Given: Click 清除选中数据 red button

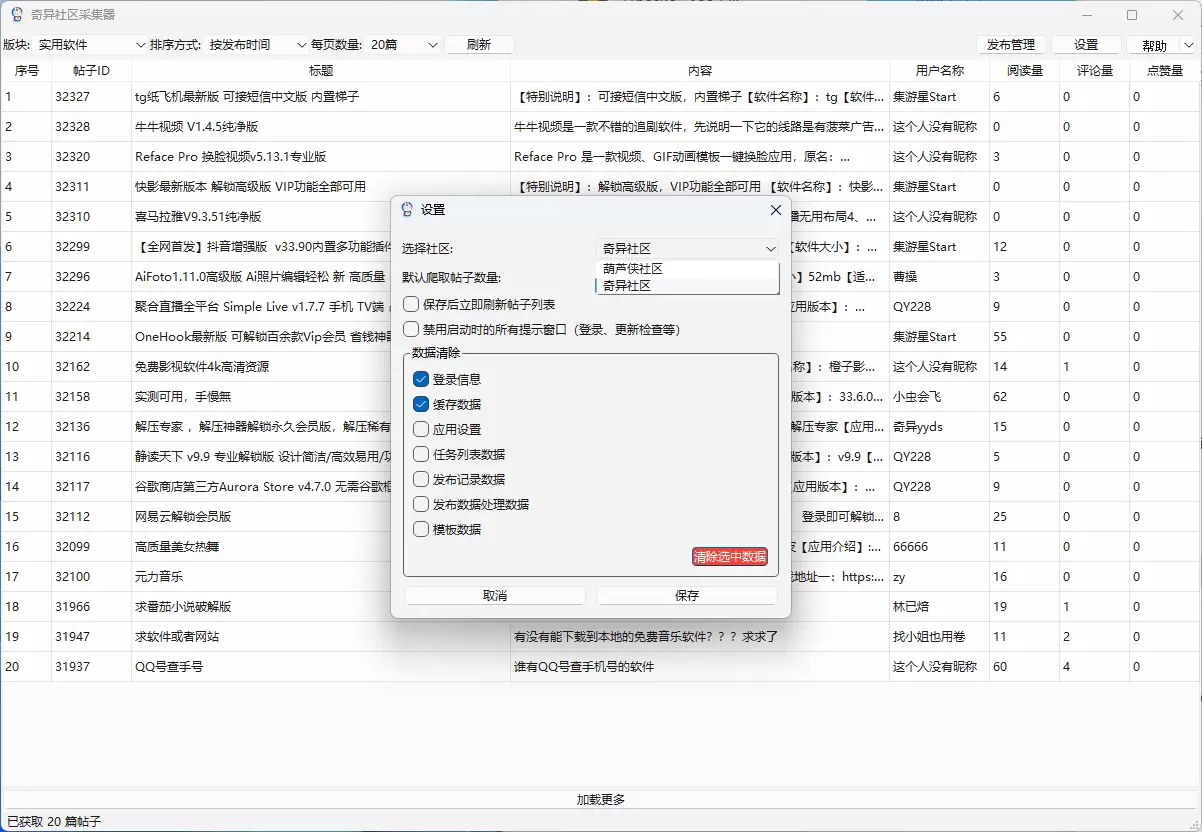Looking at the screenshot, I should [730, 556].
